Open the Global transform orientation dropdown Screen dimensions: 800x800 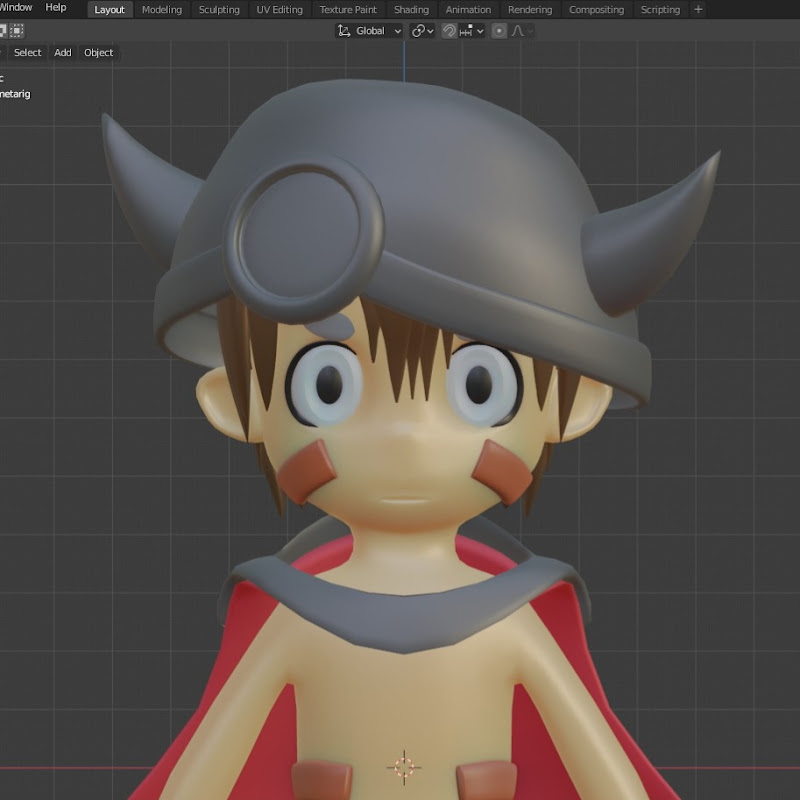(369, 31)
